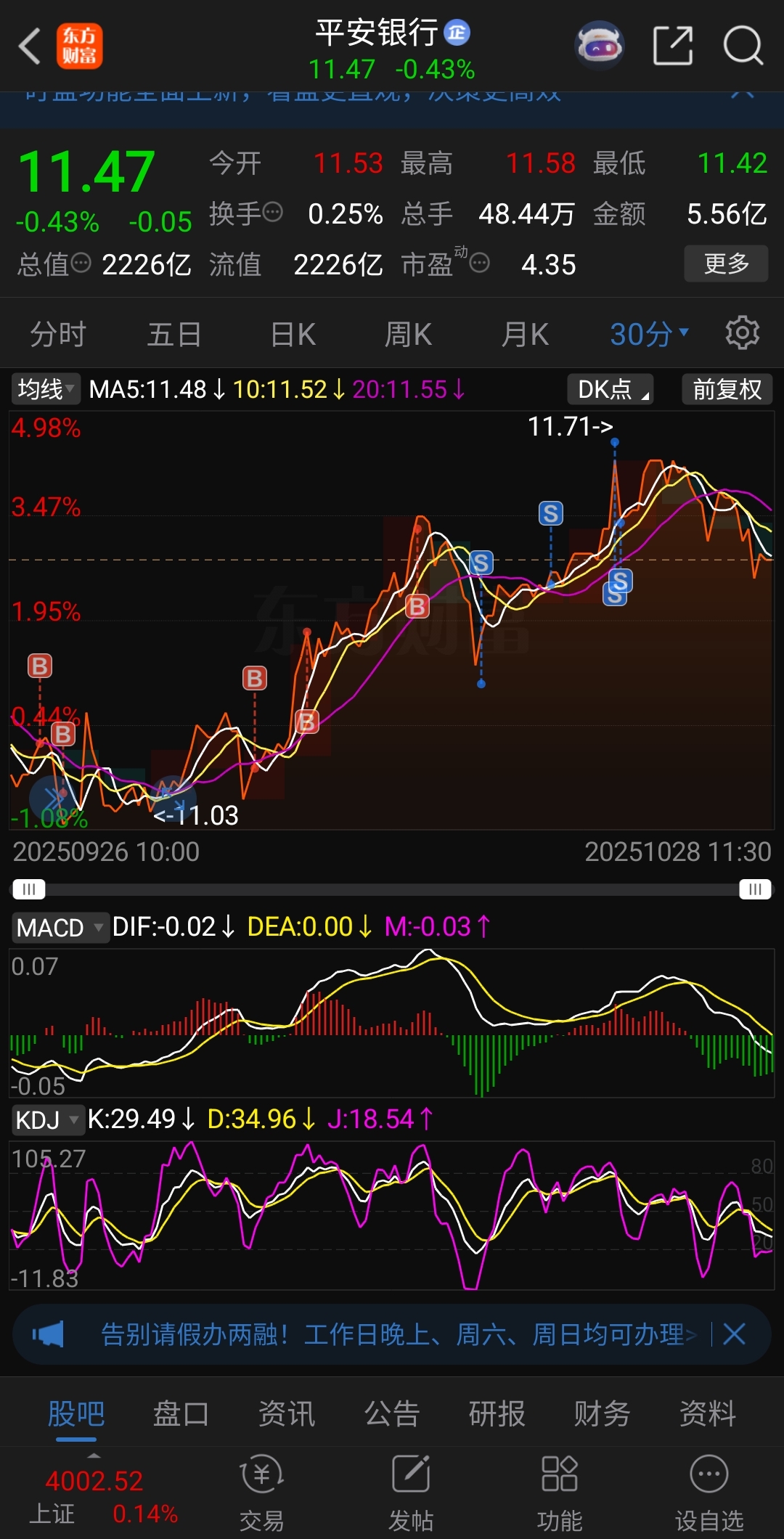Tap the megaphone announcement icon
This screenshot has width=784, height=1539.
48,1334
